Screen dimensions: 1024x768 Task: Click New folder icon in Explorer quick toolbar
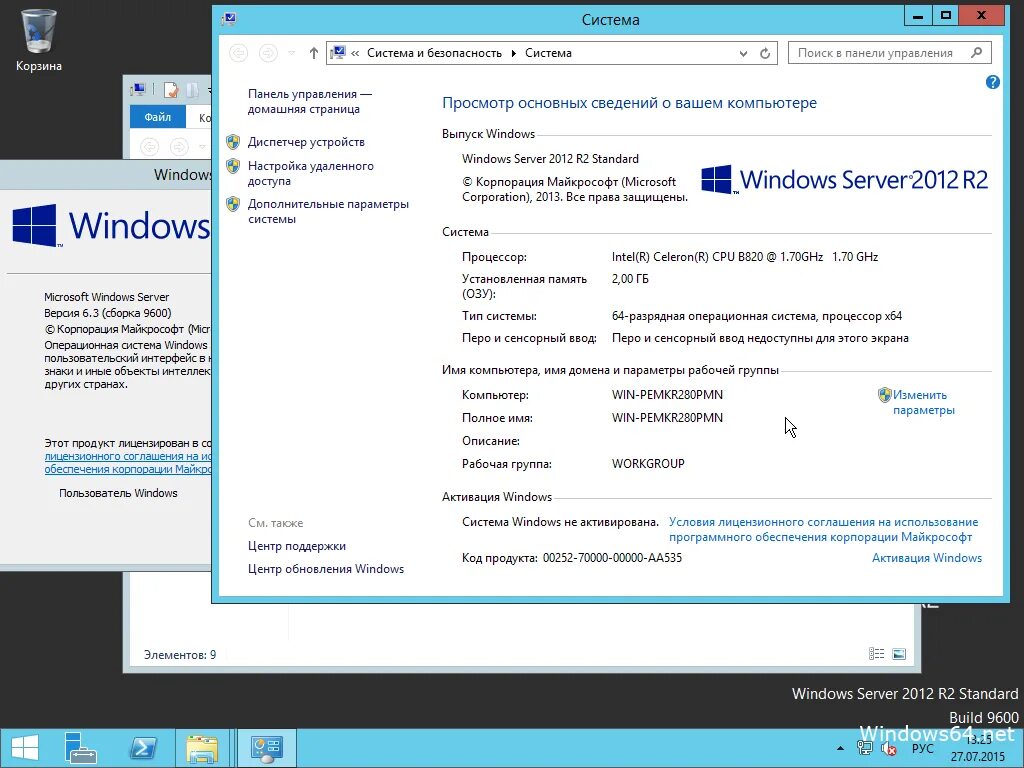192,90
